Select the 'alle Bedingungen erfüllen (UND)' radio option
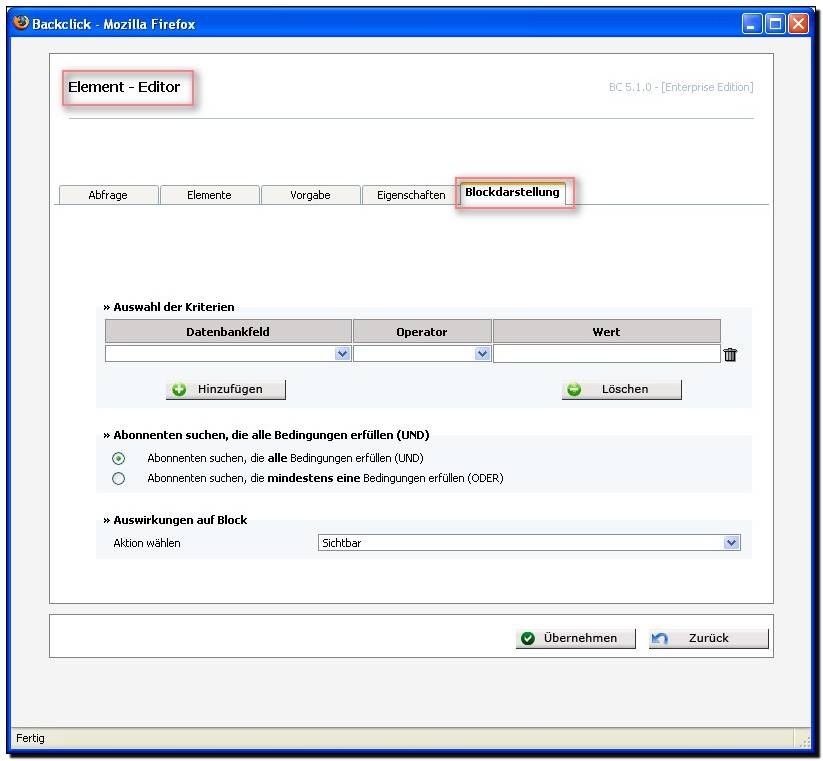Screen dimensions: 823x761 click(119, 458)
